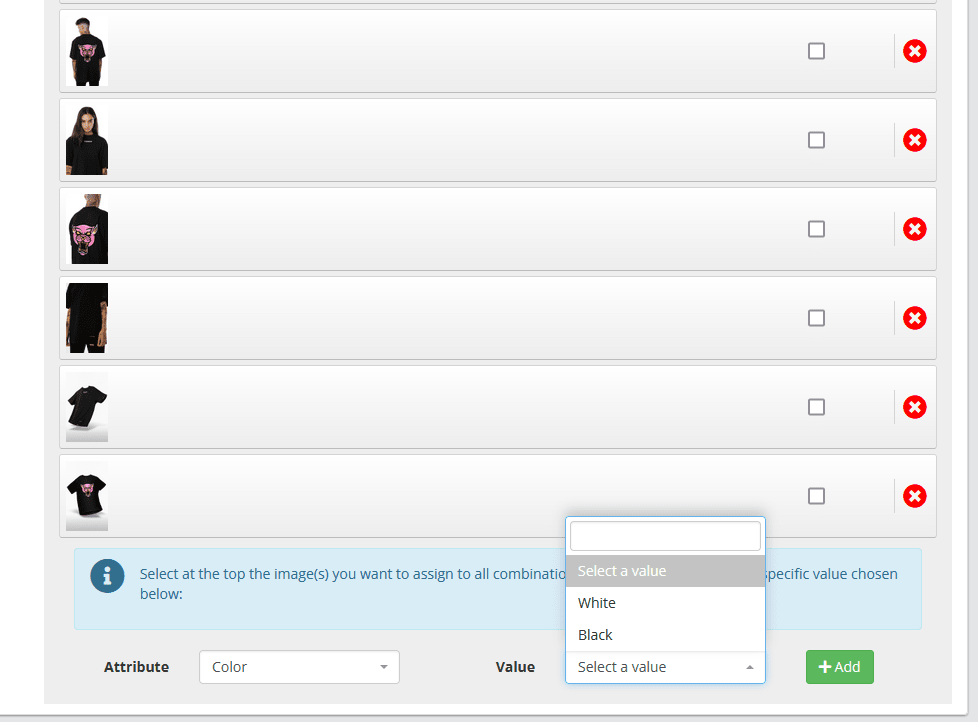Focus the dropdown search field
The image size is (978, 722).
click(665, 536)
